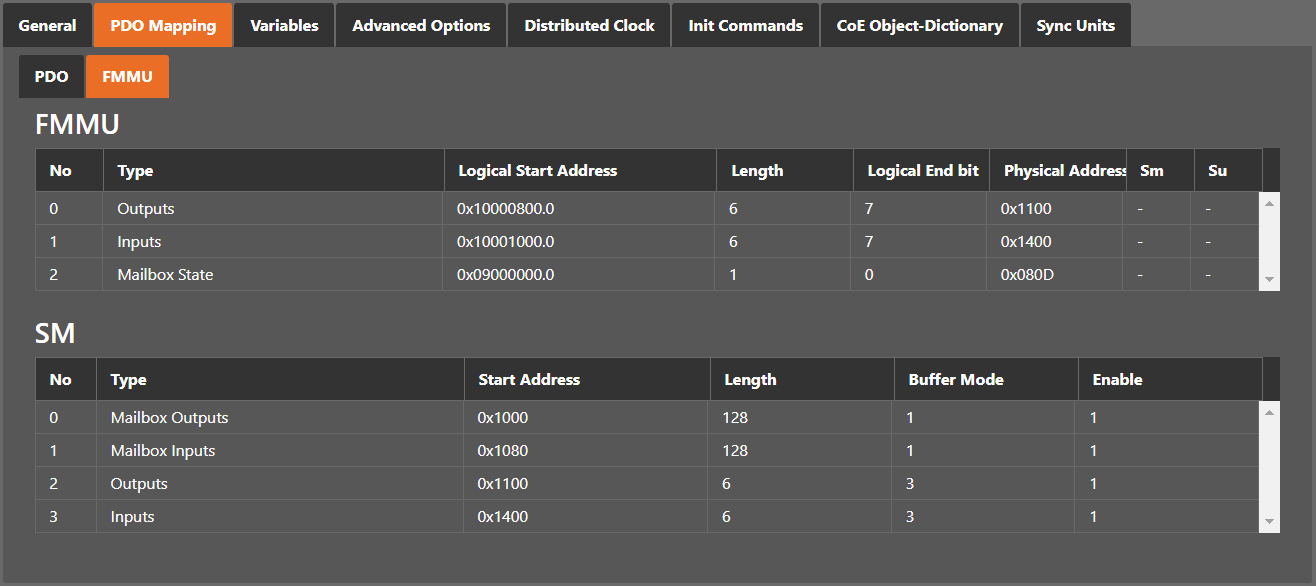The width and height of the screenshot is (1316, 586).
Task: Switch to the Sync Units tab
Action: tap(1075, 26)
